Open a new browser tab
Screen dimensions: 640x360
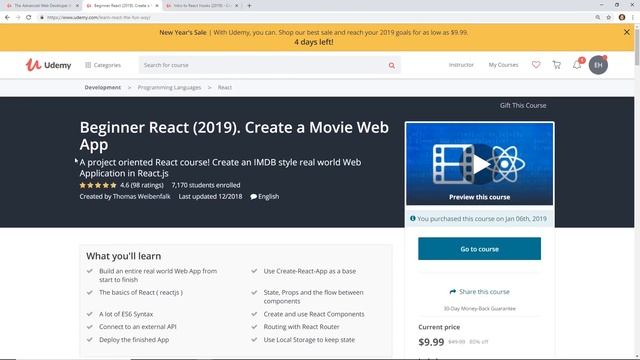coord(249,6)
